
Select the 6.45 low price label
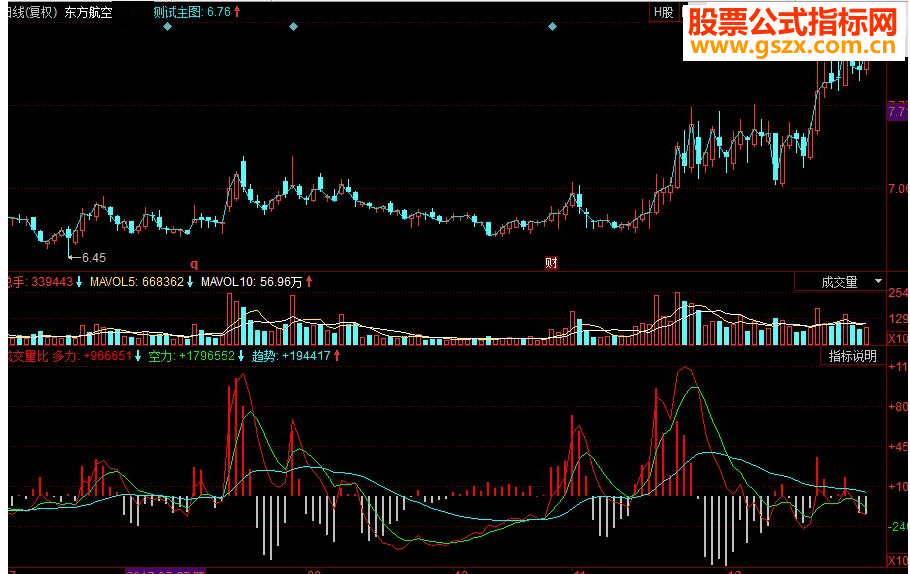tap(94, 257)
